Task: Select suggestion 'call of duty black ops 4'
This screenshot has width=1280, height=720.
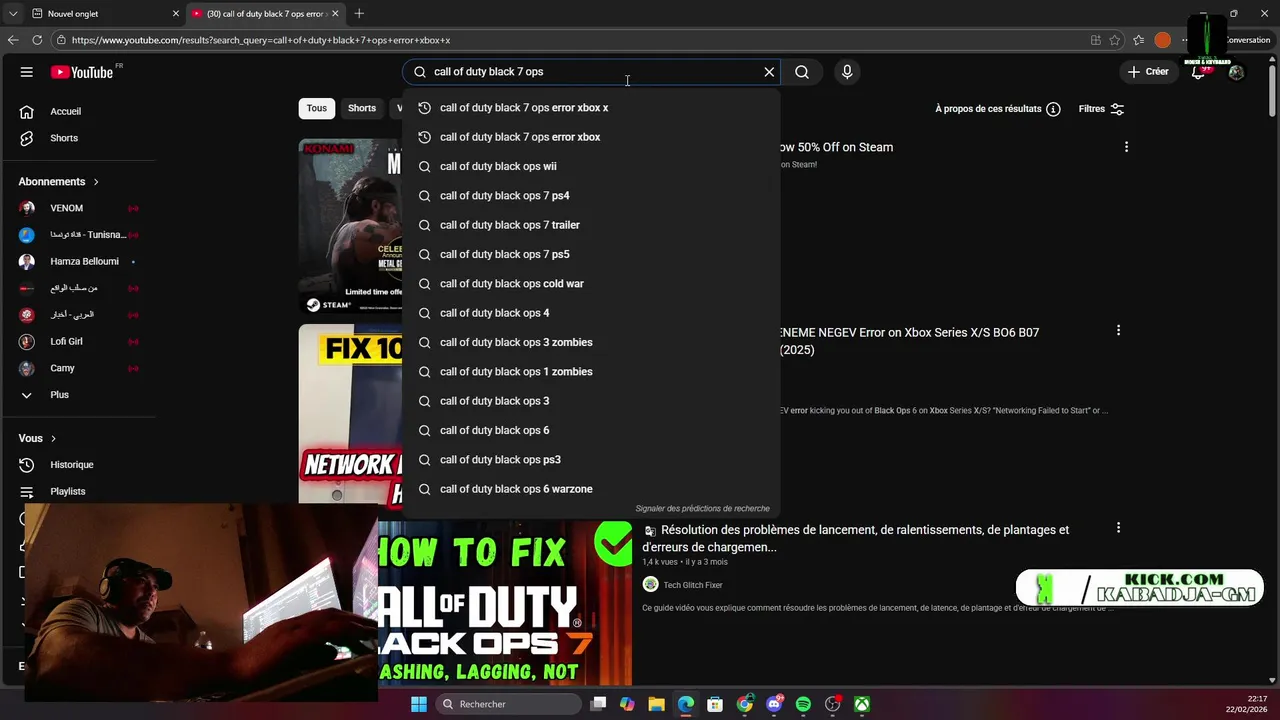Action: [x=590, y=313]
